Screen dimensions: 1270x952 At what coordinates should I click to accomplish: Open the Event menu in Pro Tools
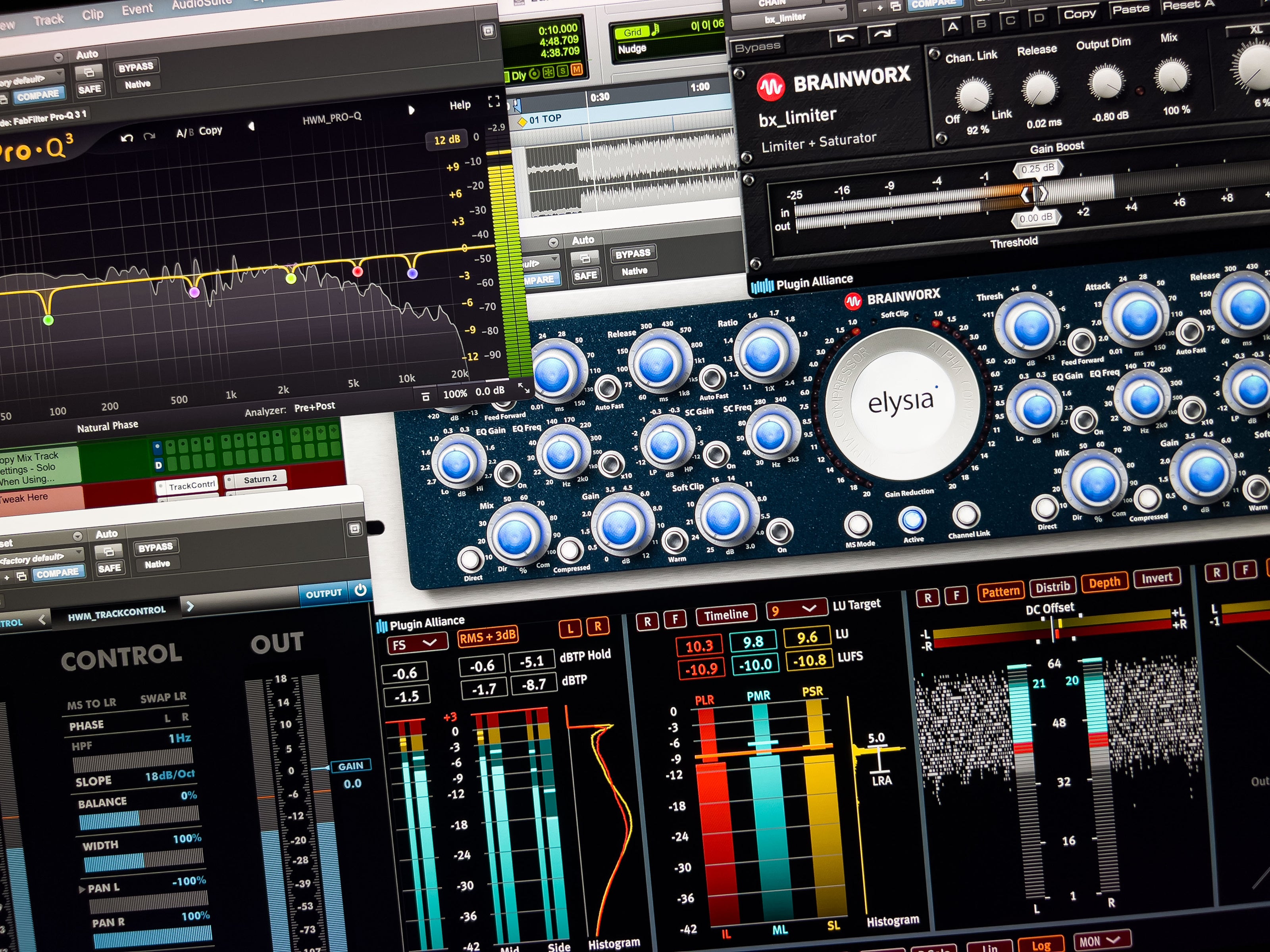[x=137, y=9]
